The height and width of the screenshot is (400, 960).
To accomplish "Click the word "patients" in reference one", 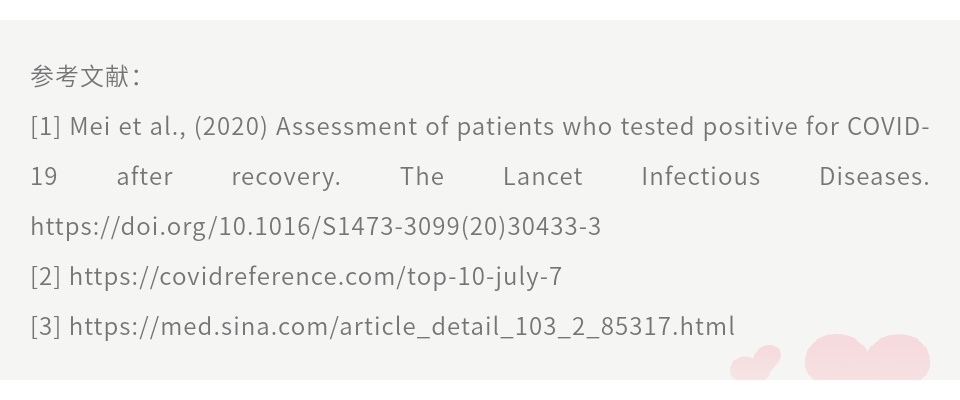I will pos(505,127).
